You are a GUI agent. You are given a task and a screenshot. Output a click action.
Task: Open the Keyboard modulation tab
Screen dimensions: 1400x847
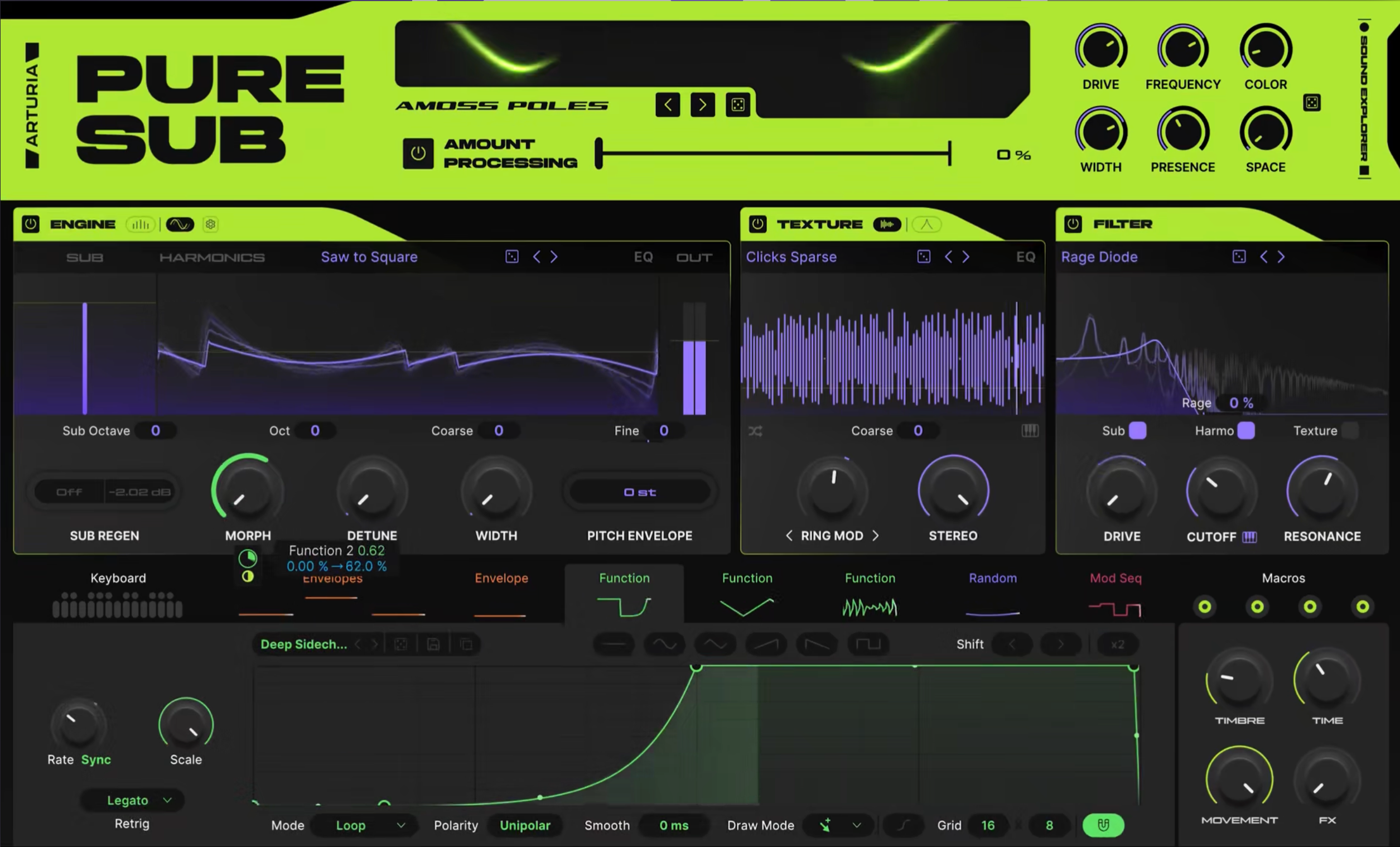click(118, 594)
